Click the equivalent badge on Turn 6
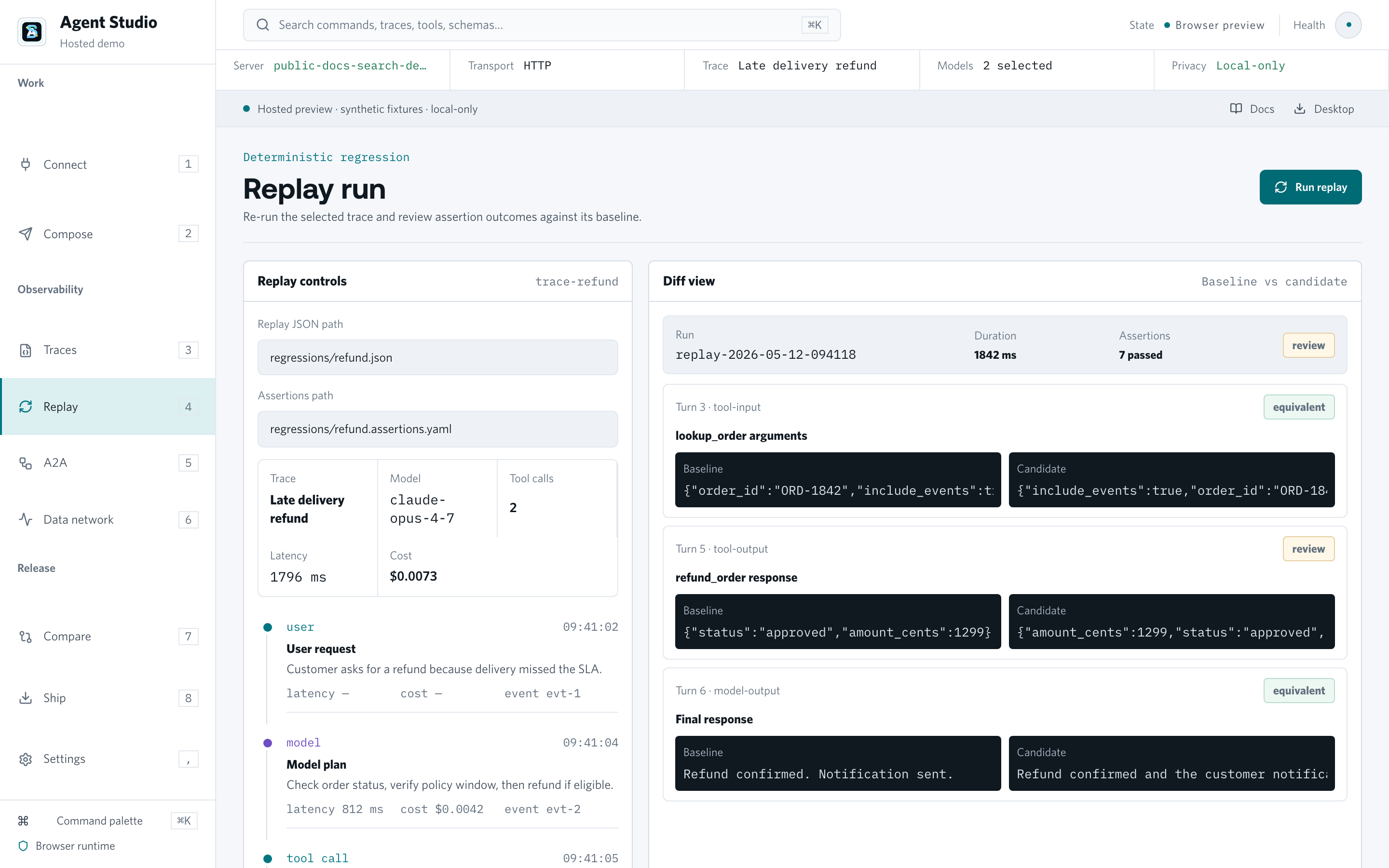 (x=1299, y=691)
